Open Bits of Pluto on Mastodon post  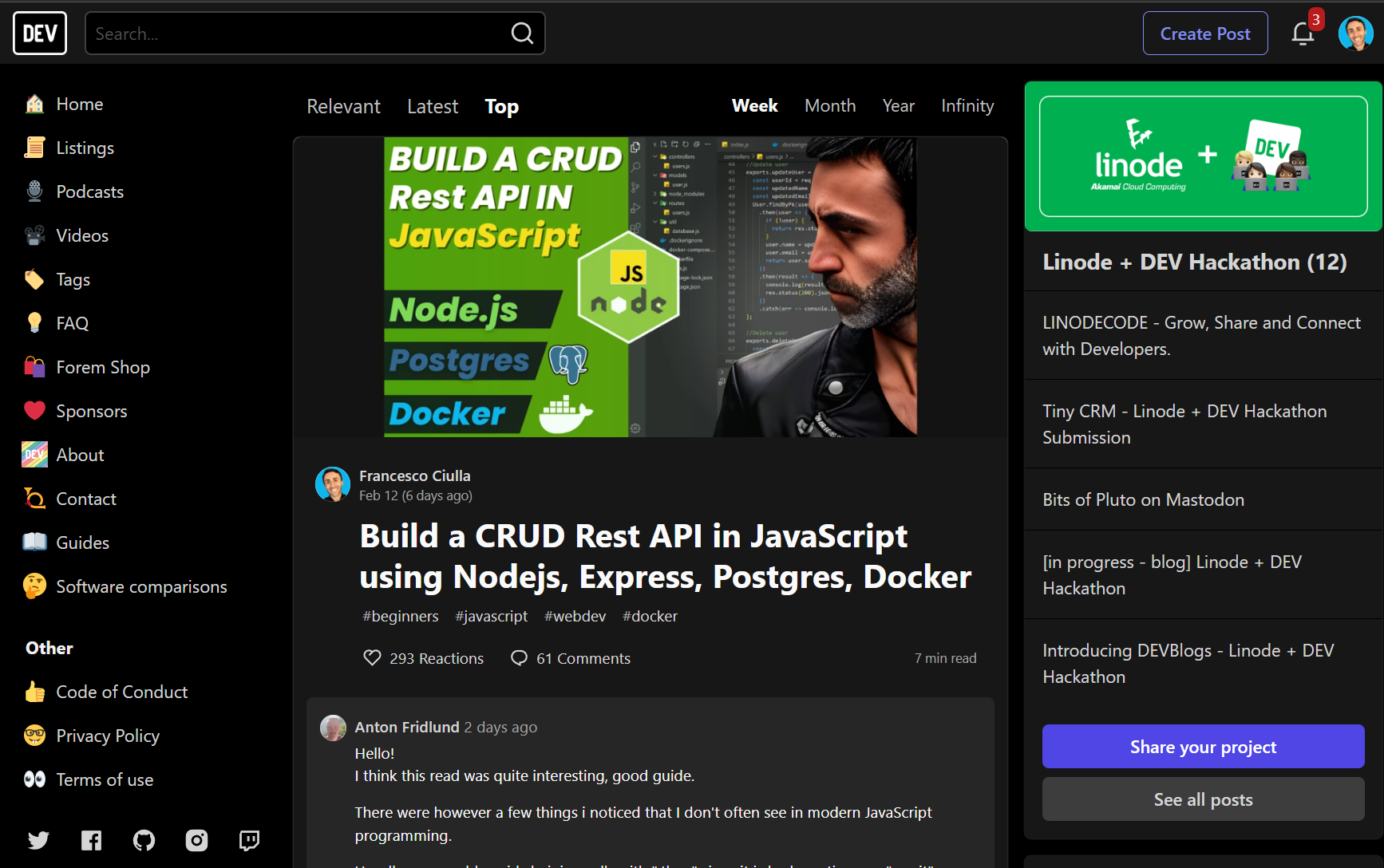click(x=1203, y=499)
